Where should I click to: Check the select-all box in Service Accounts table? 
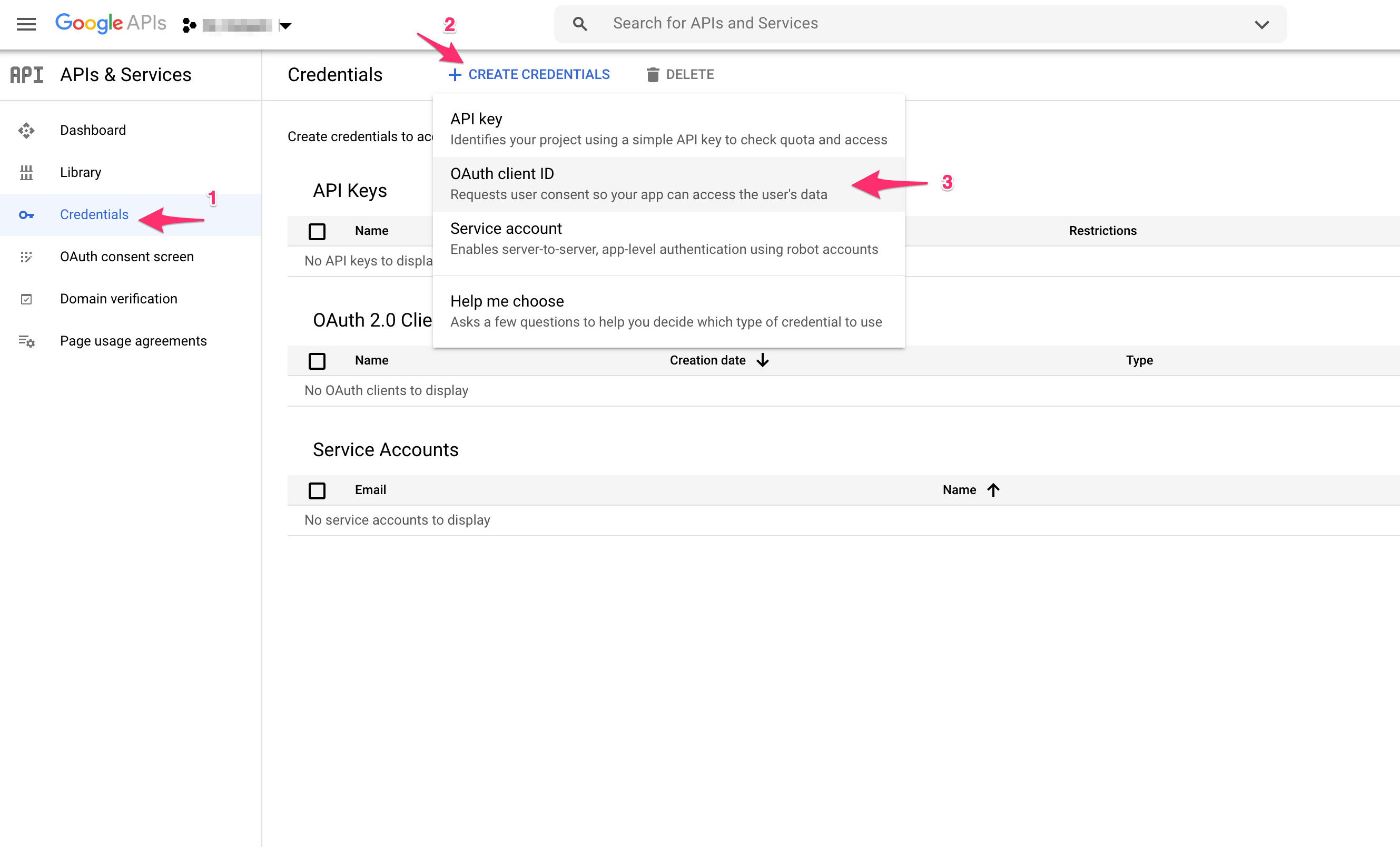(317, 490)
